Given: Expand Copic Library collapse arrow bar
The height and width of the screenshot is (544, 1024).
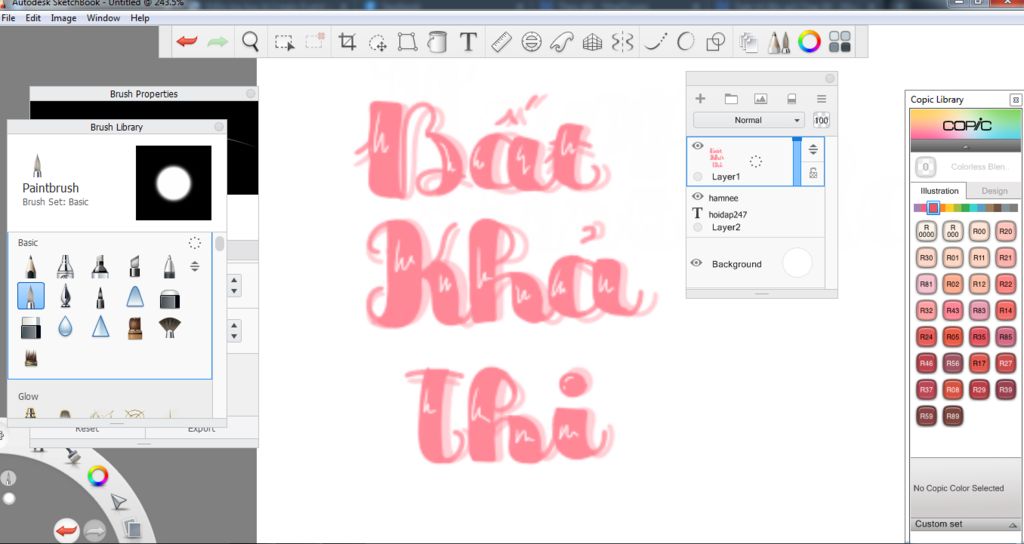Looking at the screenshot, I should click(965, 146).
